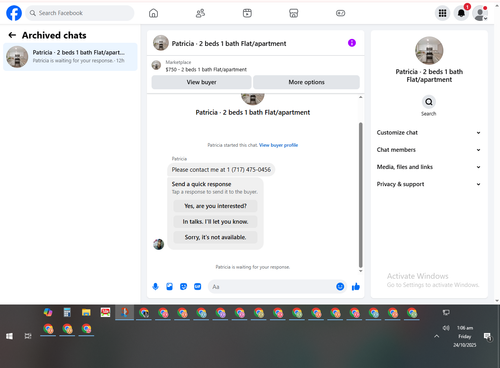Open the Gaming icon in top nav
This screenshot has height=368, width=500.
pyautogui.click(x=340, y=13)
